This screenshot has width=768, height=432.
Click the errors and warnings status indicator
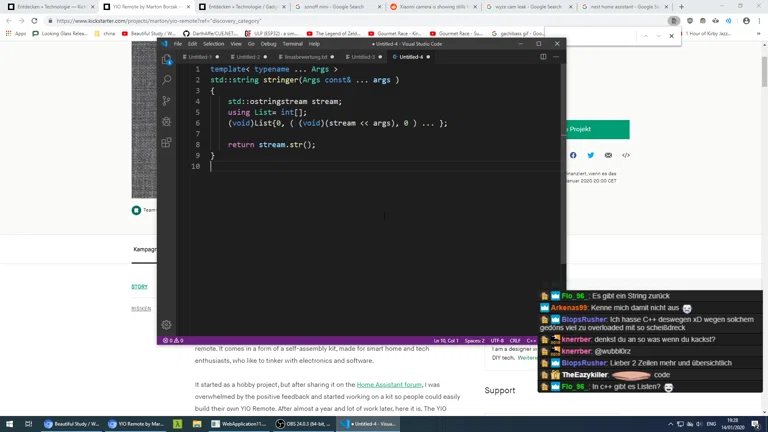click(173, 340)
